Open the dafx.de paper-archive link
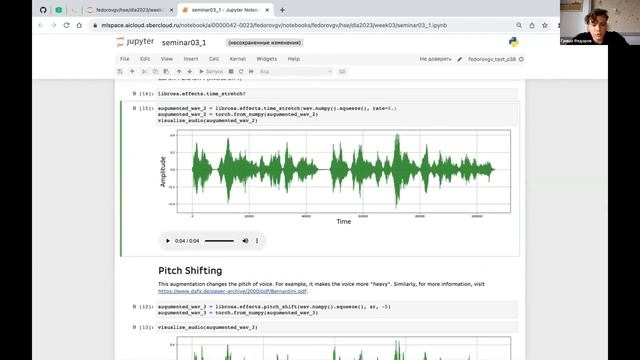 point(232,291)
